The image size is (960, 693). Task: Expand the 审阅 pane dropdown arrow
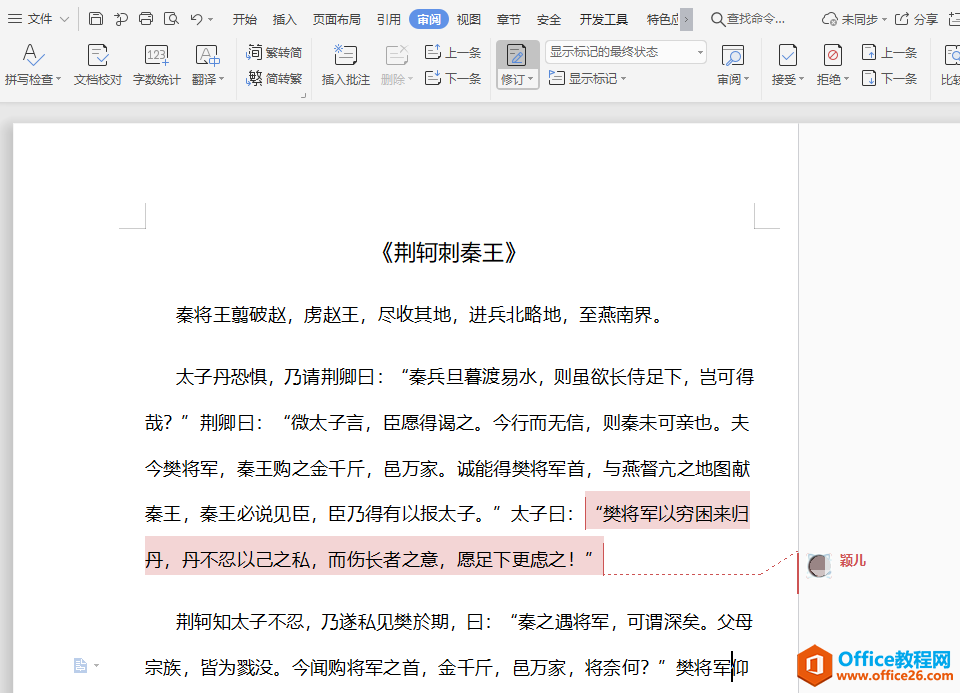coord(746,80)
